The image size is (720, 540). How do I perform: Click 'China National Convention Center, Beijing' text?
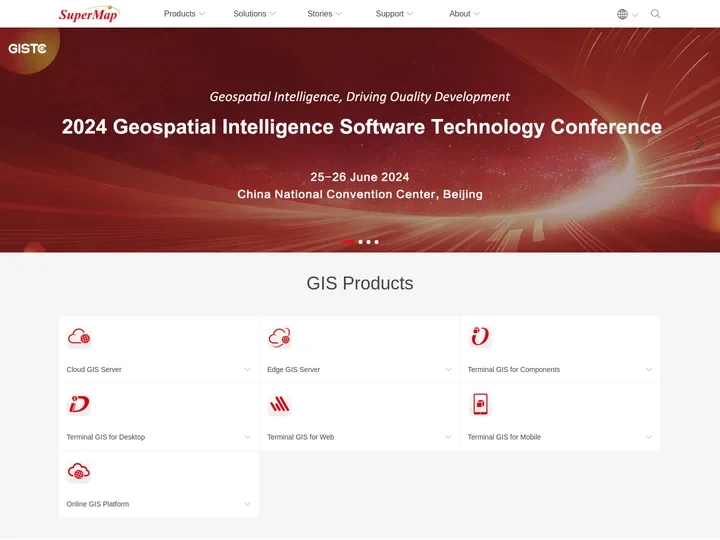(x=360, y=195)
